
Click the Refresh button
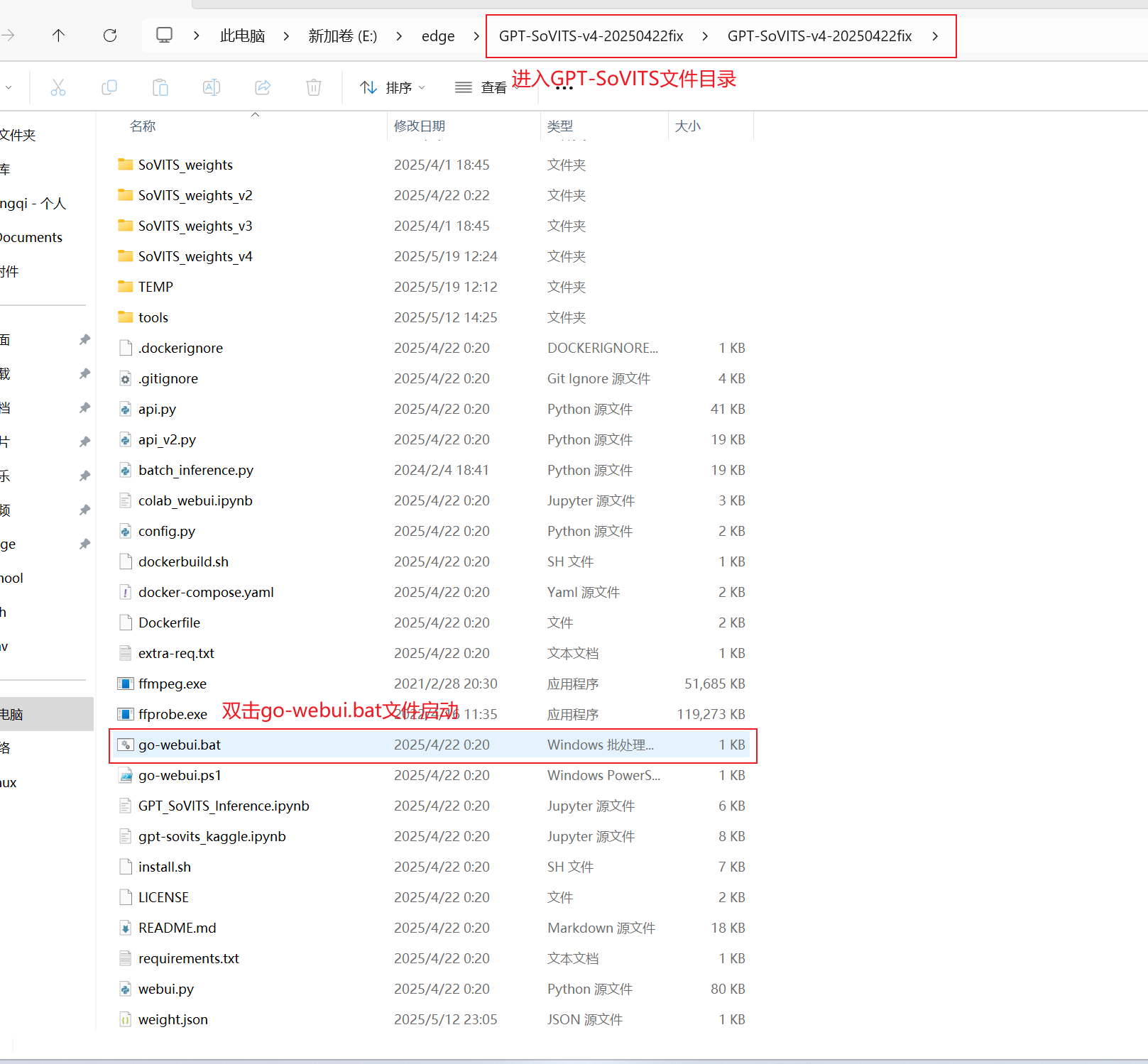pyautogui.click(x=110, y=35)
